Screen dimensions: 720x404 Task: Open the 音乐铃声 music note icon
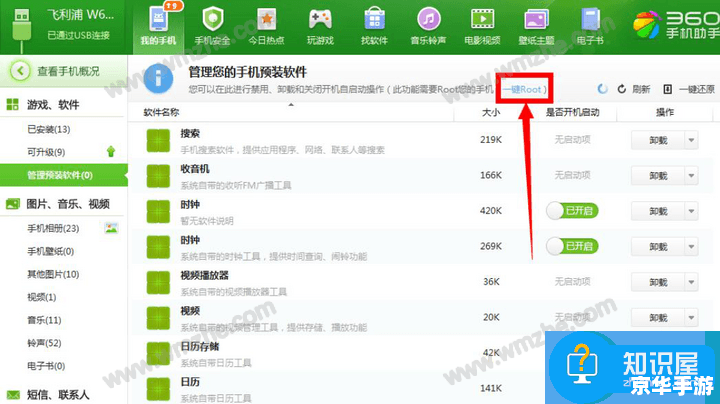428,19
